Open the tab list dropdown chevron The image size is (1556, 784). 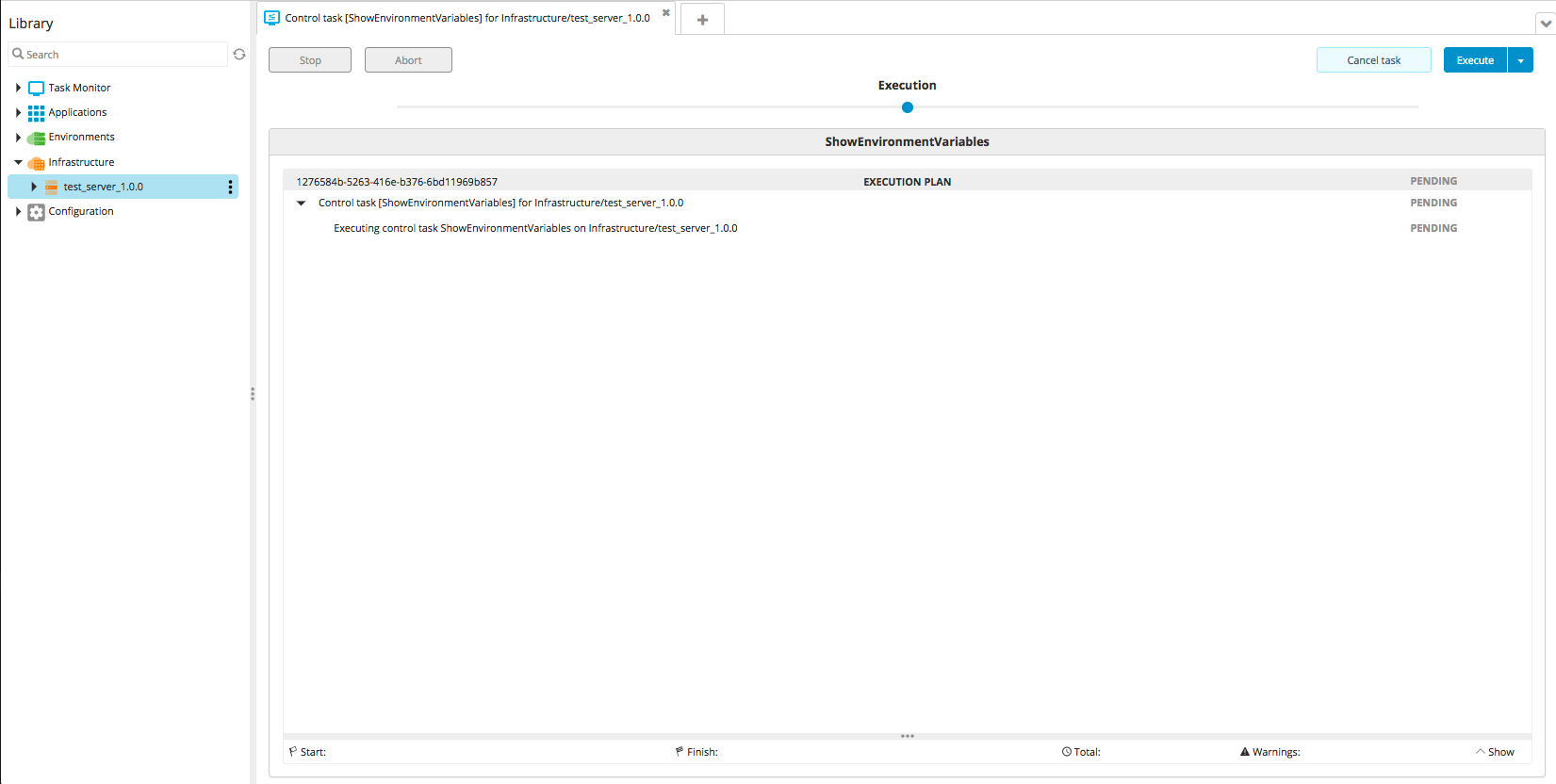(x=1546, y=24)
